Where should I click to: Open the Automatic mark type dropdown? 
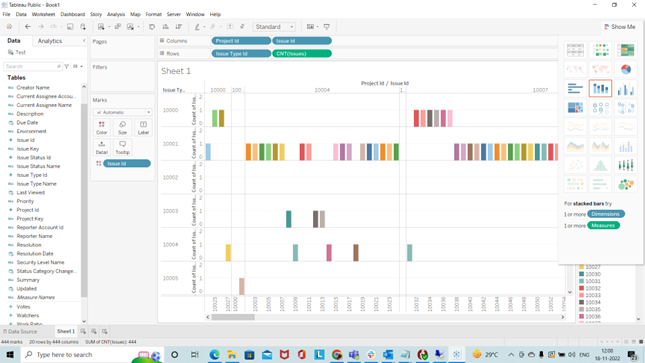[123, 112]
